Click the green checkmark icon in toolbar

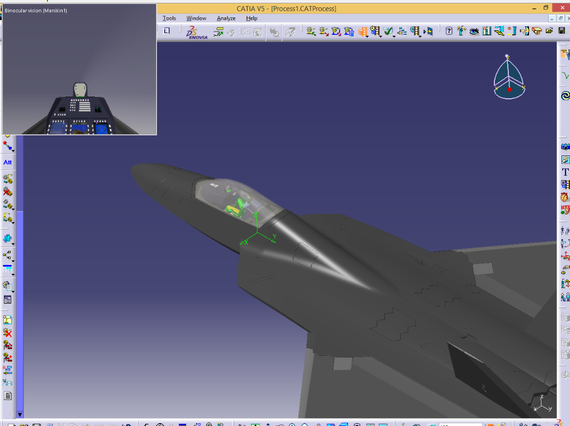click(x=388, y=32)
